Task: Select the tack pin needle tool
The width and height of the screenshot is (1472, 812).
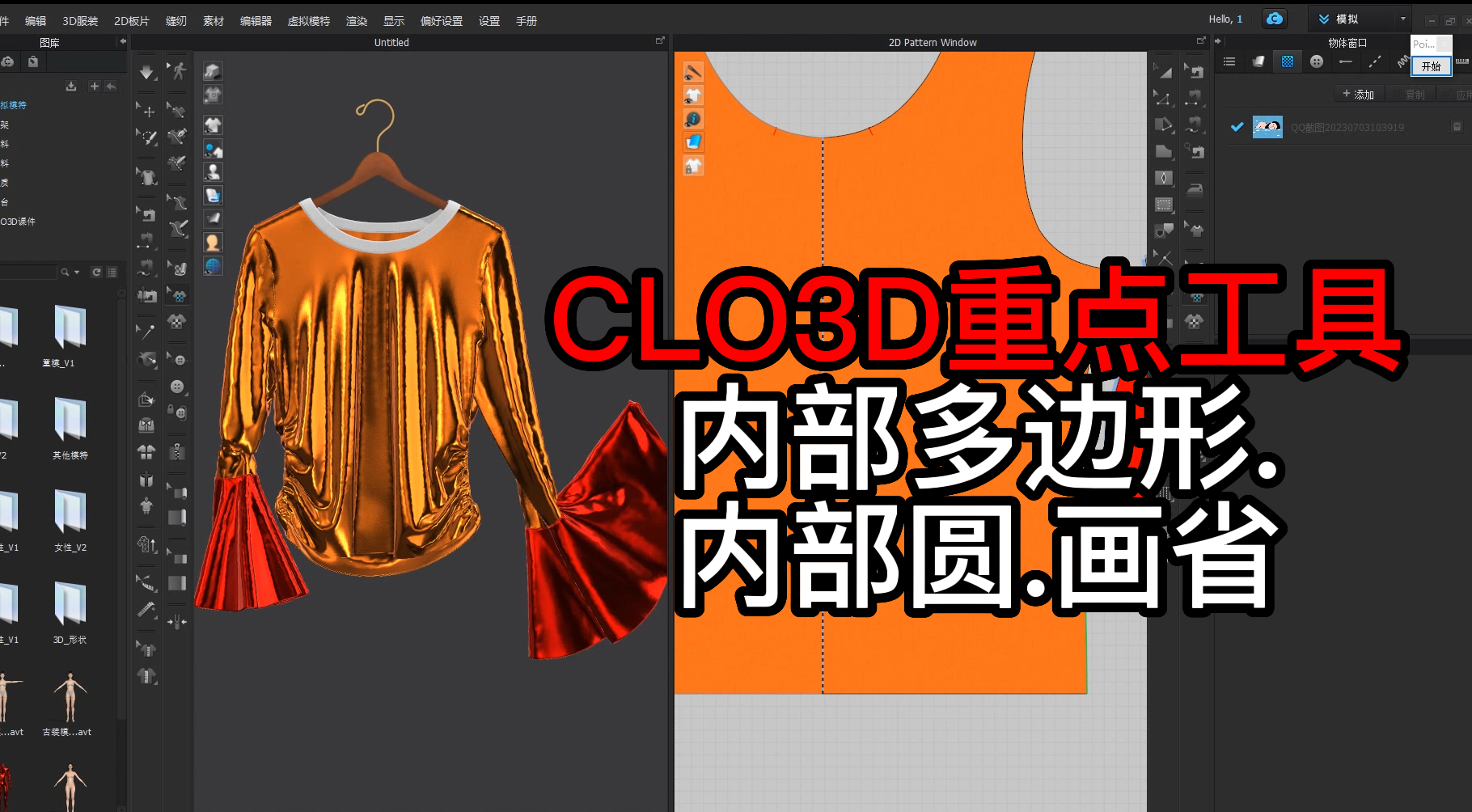Action: (146, 331)
